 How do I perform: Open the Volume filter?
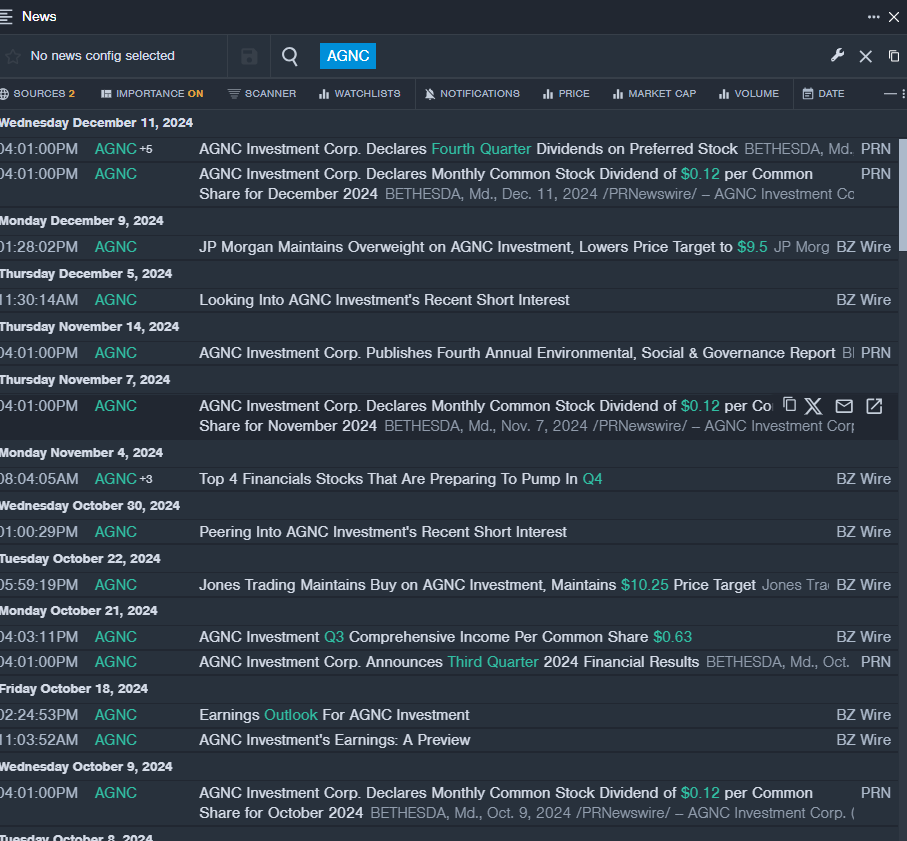tap(749, 94)
